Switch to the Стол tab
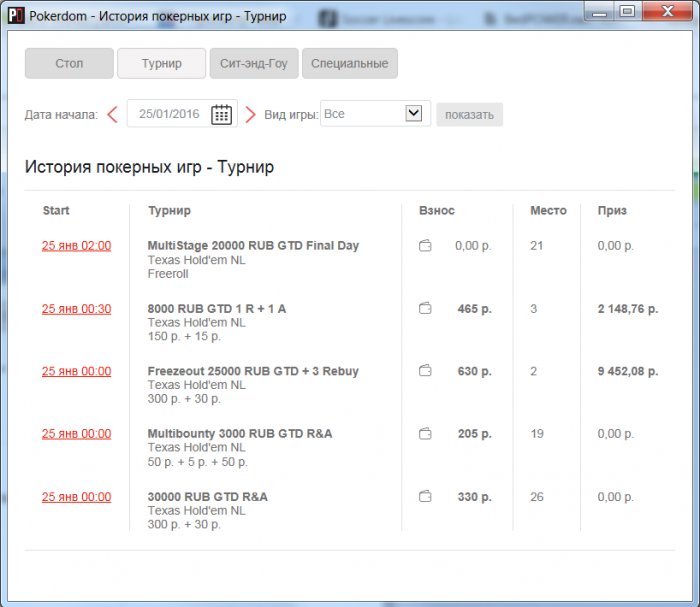The height and width of the screenshot is (607, 700). click(x=69, y=63)
